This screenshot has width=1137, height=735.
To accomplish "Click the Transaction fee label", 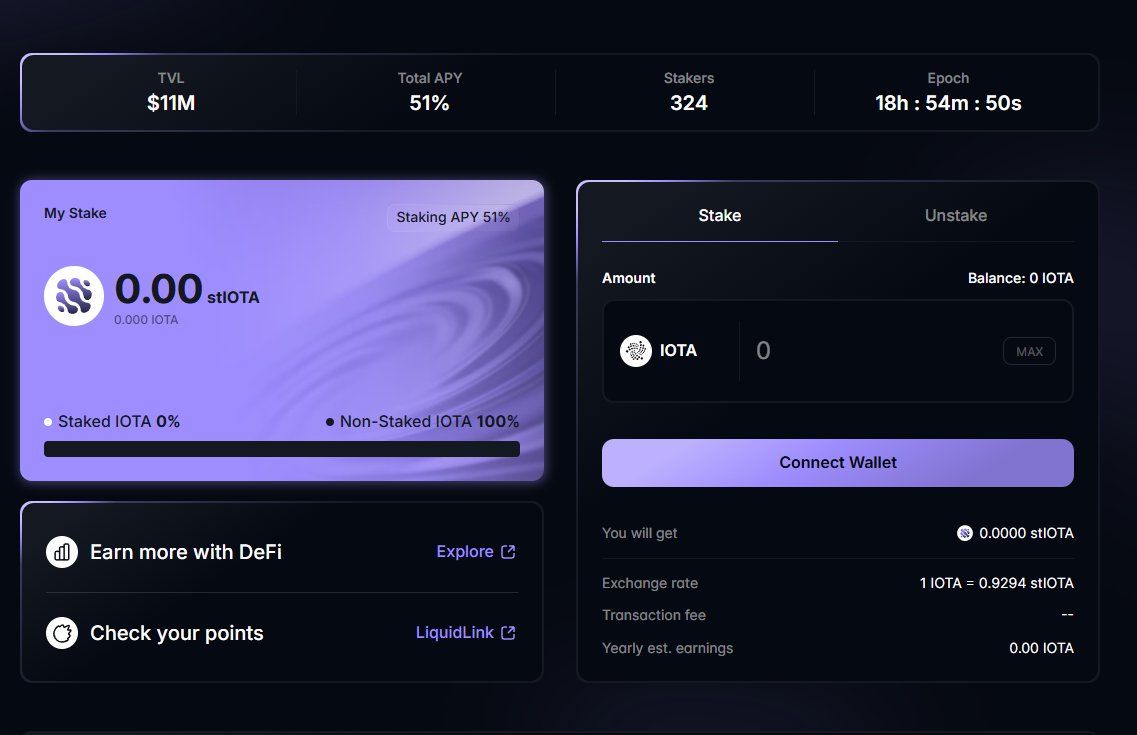I will pos(654,615).
